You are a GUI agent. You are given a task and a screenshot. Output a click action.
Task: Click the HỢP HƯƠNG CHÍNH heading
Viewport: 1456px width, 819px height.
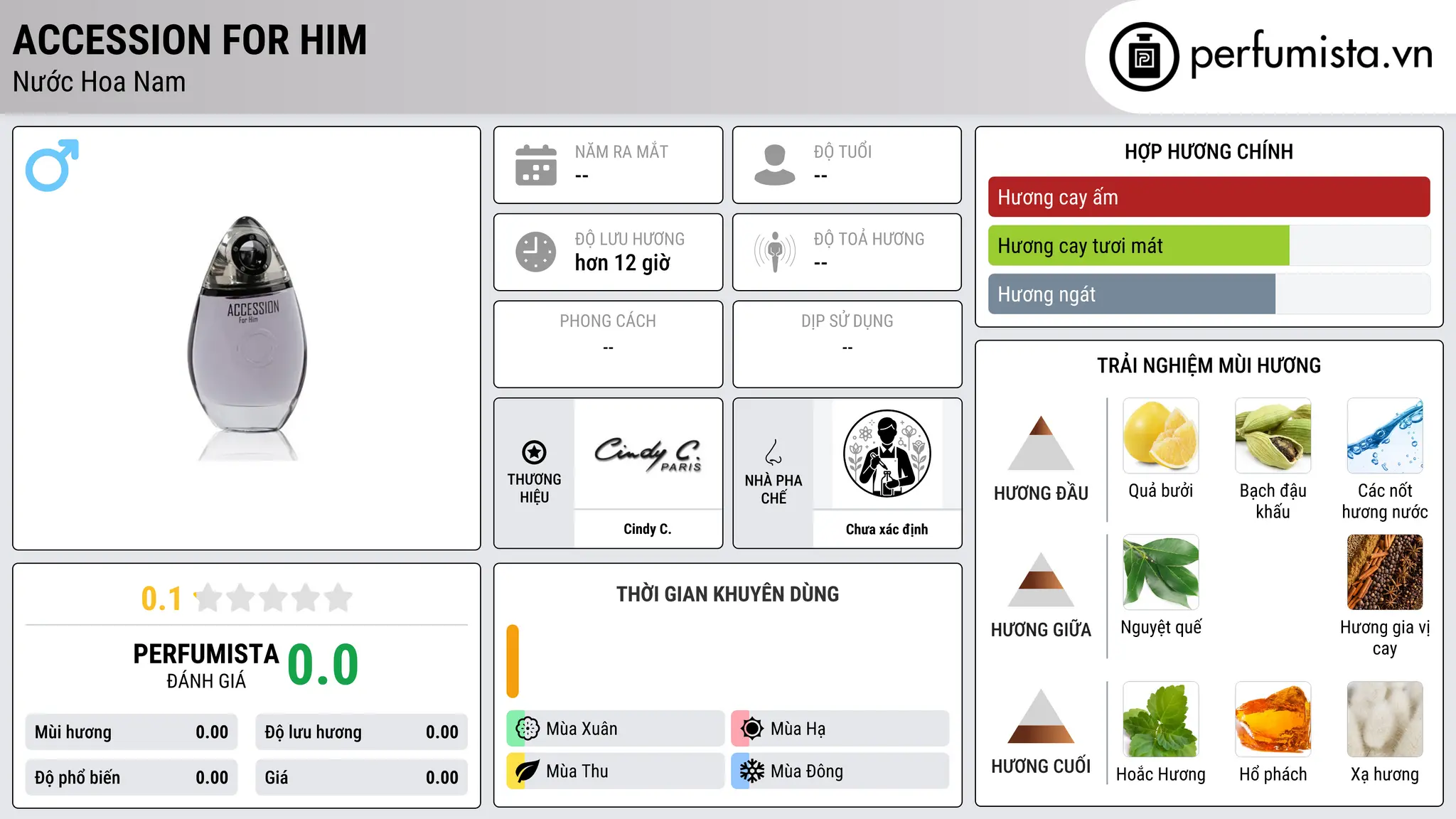[x=1209, y=151]
